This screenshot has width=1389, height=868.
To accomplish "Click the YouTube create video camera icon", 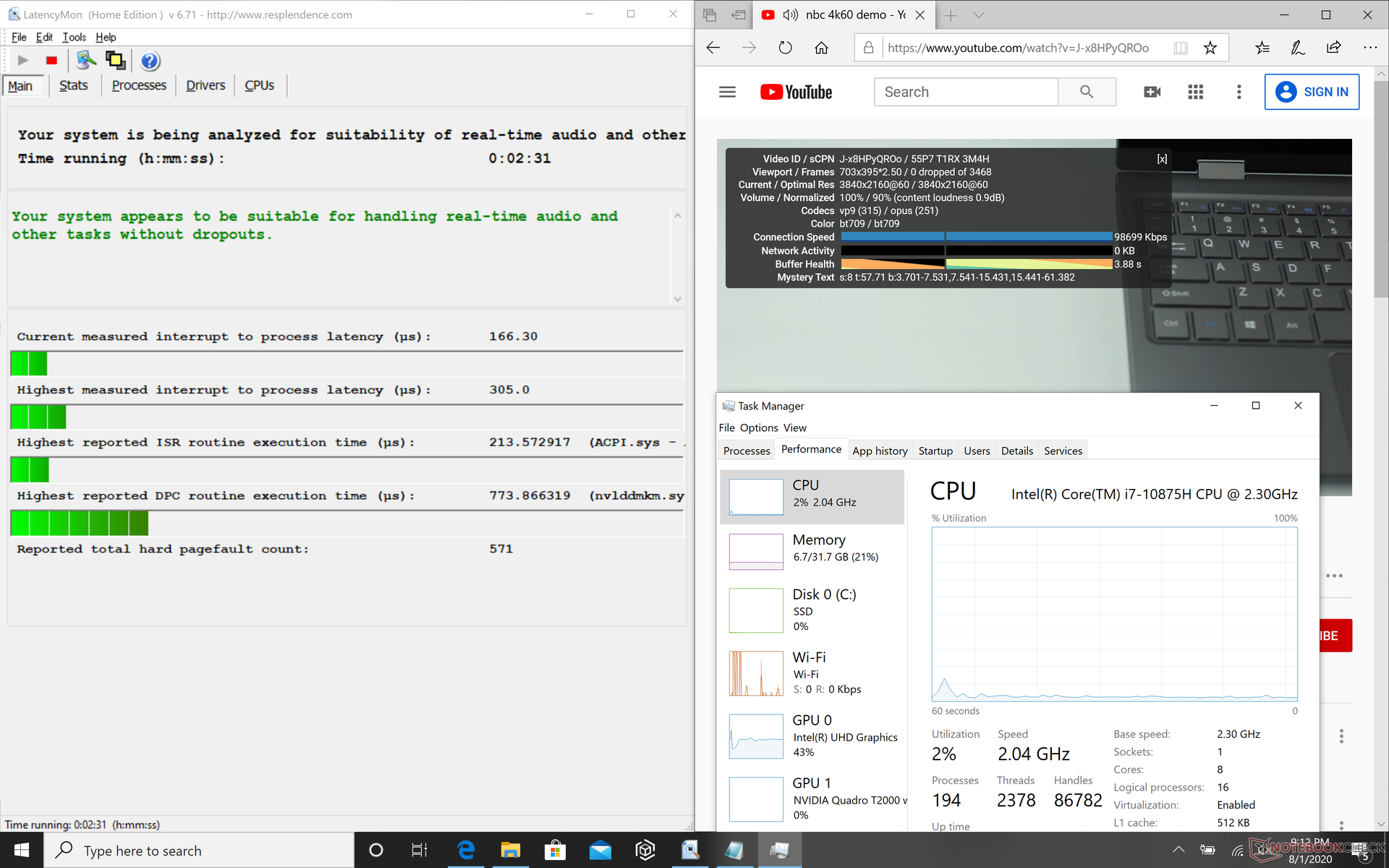I will pos(1152,92).
